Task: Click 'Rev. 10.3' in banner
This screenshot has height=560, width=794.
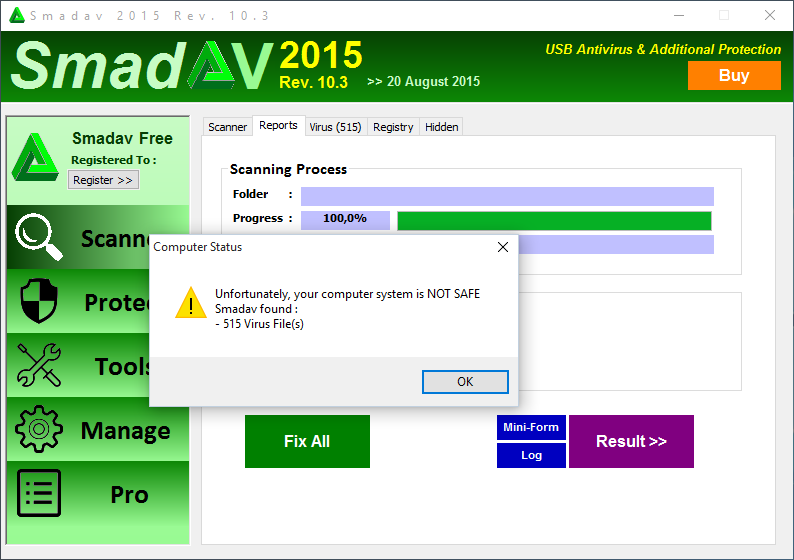Action: tap(313, 82)
